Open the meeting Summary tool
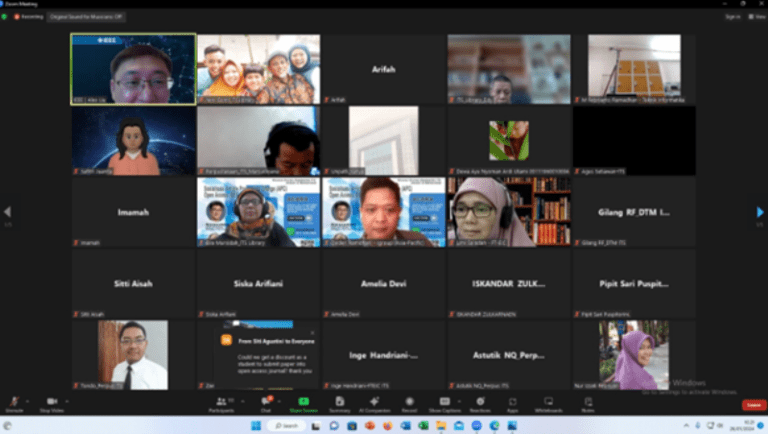Viewport: 768px width, 434px height. tap(340, 403)
